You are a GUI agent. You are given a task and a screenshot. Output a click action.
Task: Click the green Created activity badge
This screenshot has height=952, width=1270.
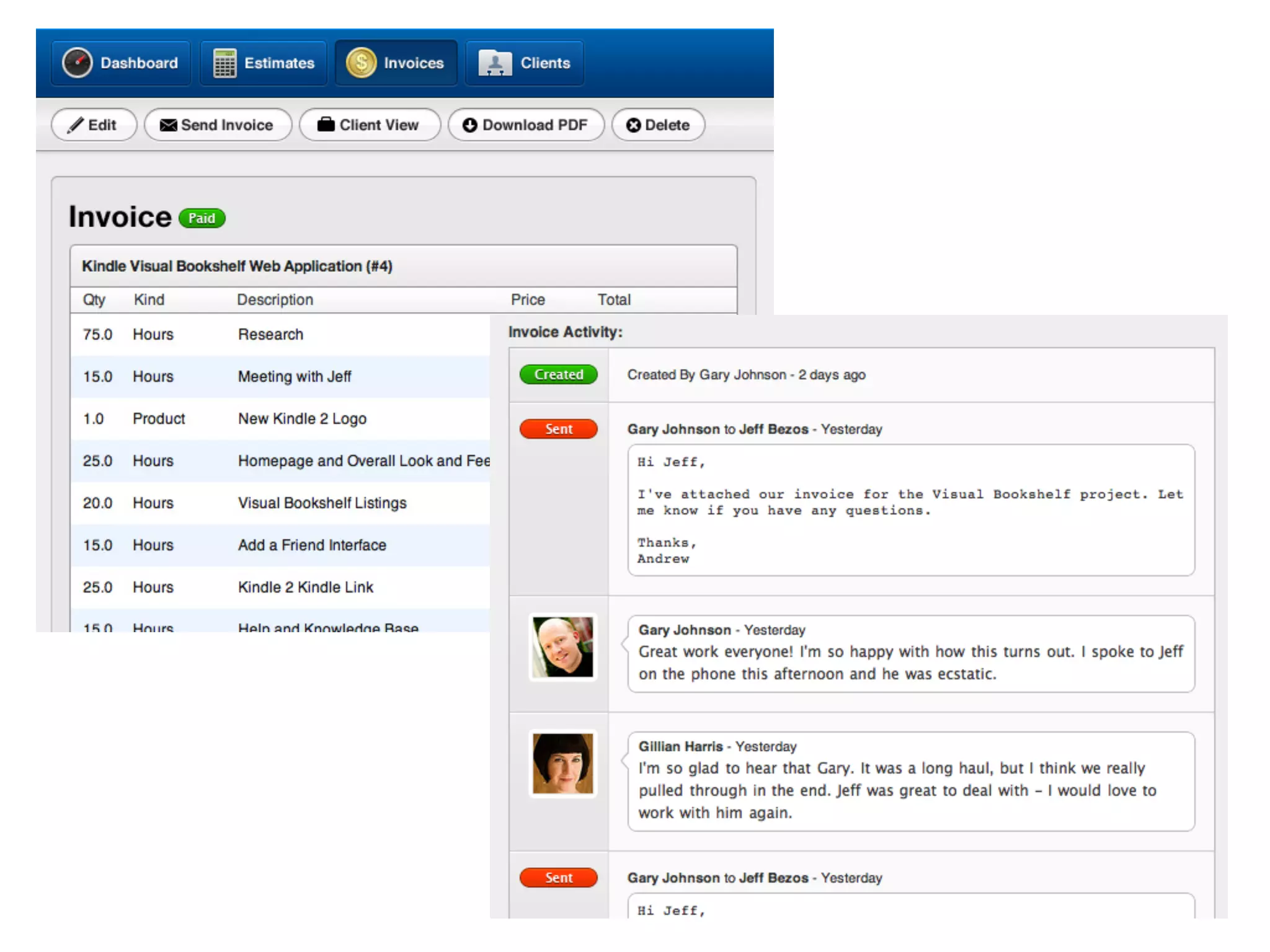click(x=558, y=374)
